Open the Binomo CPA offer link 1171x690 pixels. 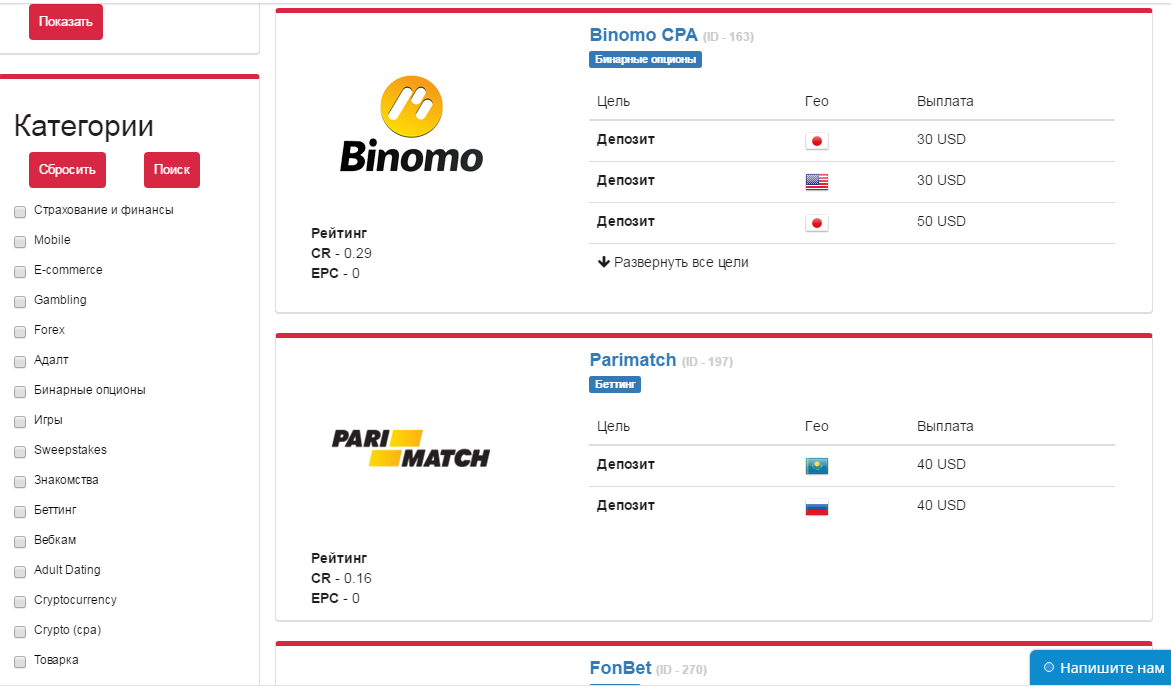click(643, 35)
